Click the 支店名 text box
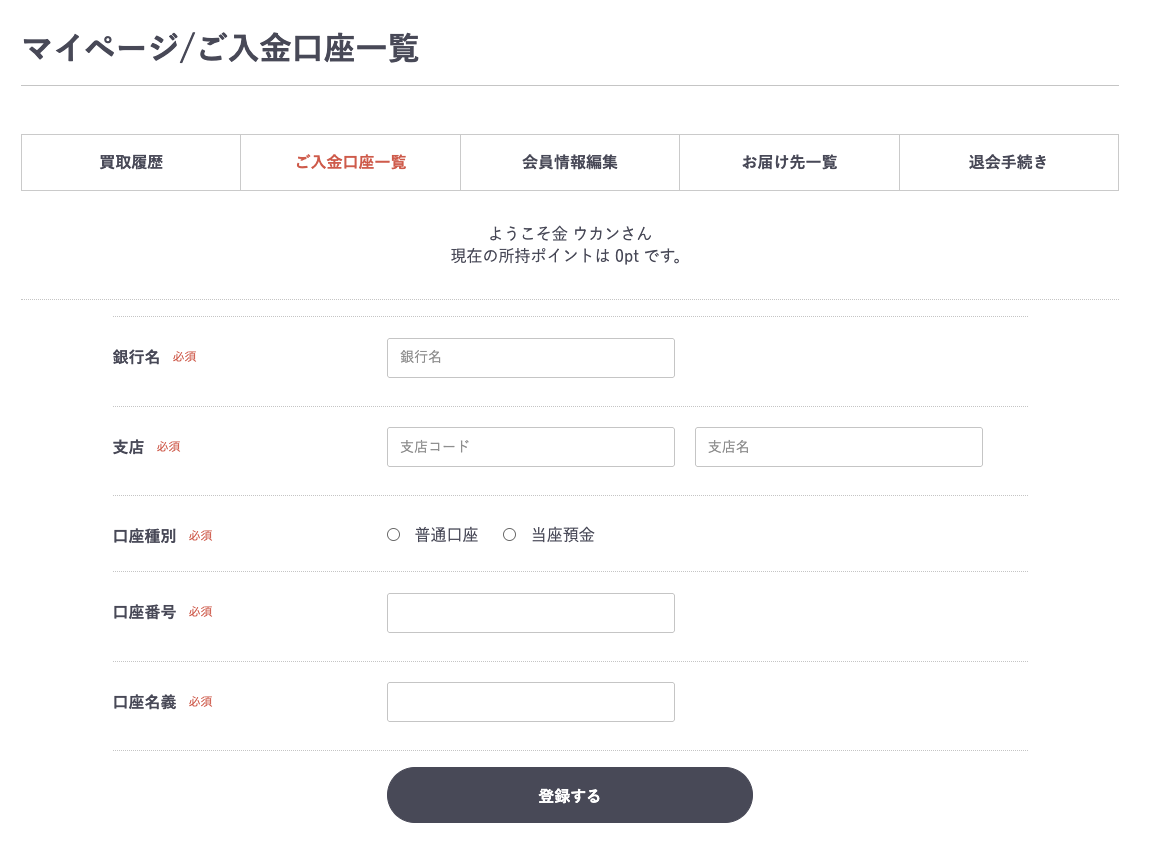Screen dimensions: 1174x851 pyautogui.click(x=839, y=447)
